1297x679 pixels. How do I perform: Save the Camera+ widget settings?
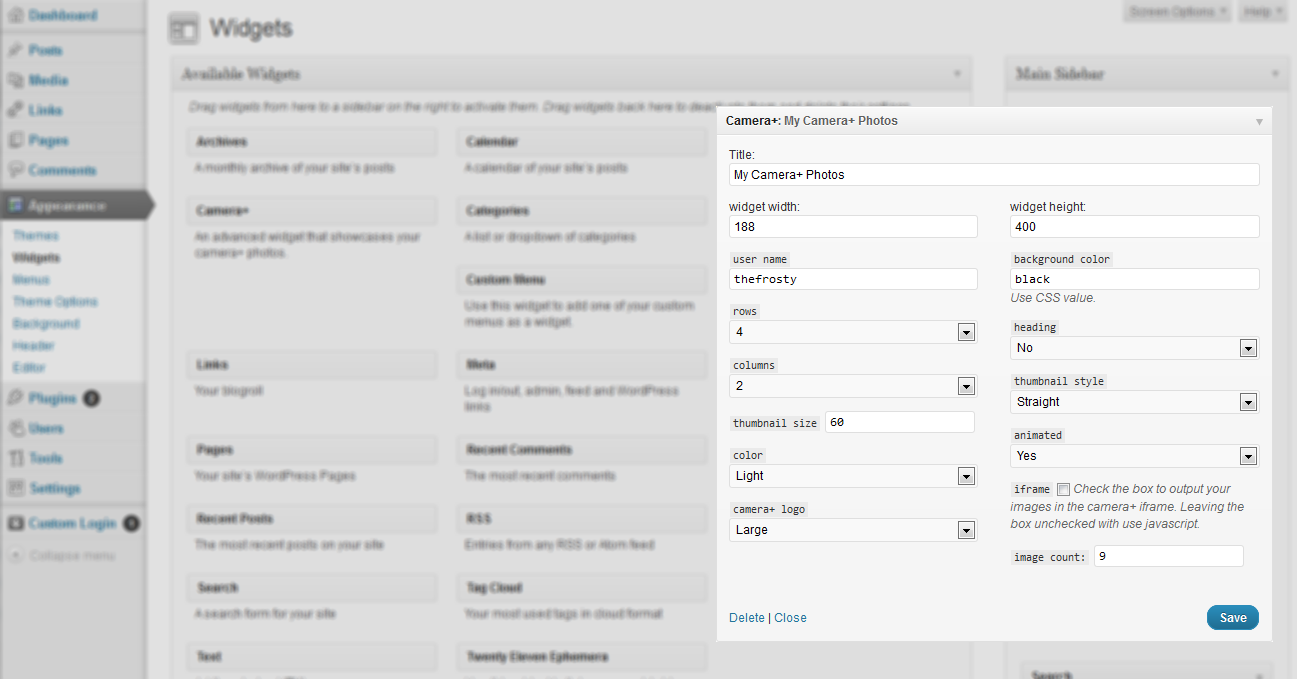[1233, 618]
